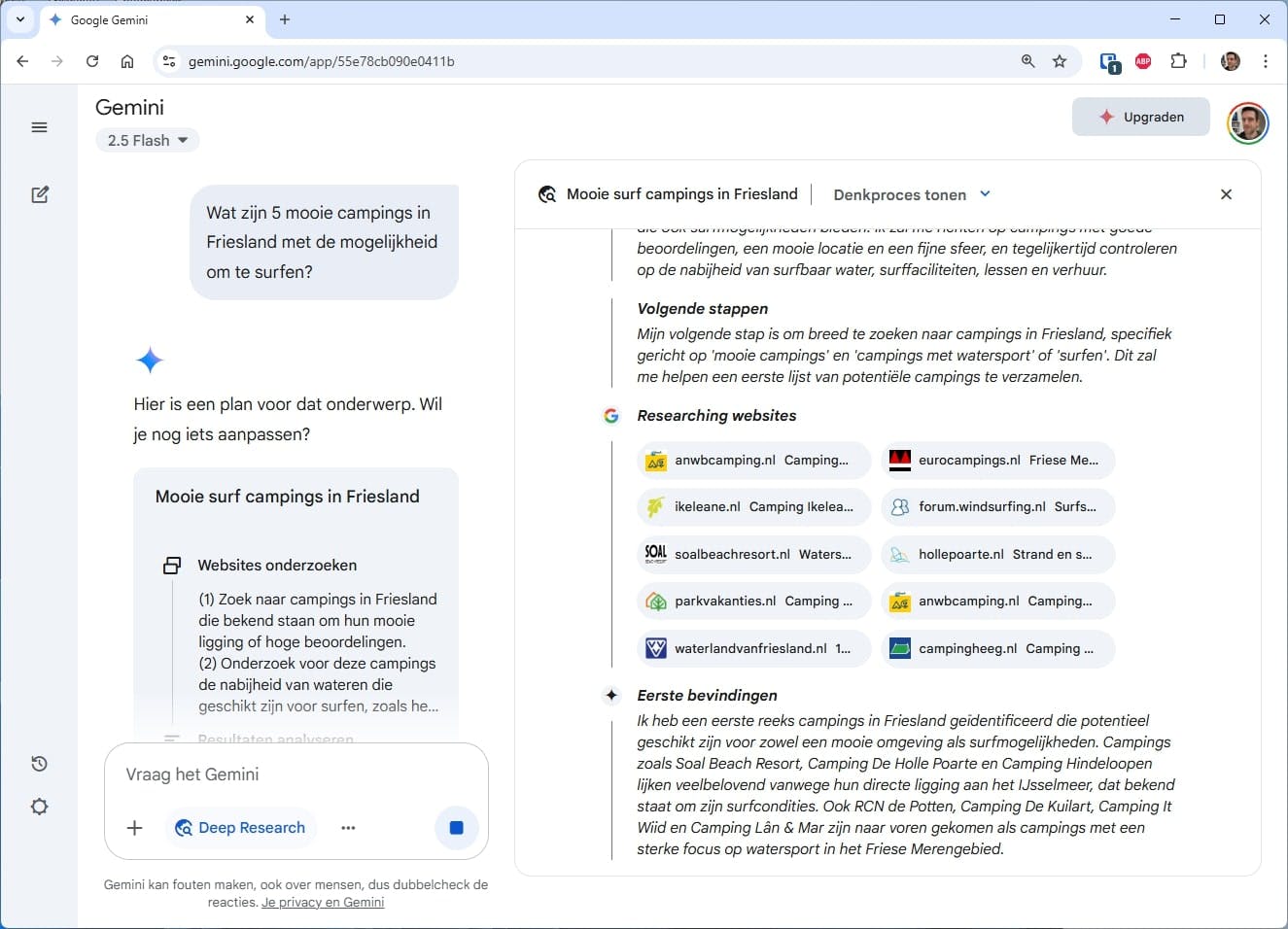Open the first anwbcamping.nl Camping source chip
The width and height of the screenshot is (1288, 929).
pos(753,461)
